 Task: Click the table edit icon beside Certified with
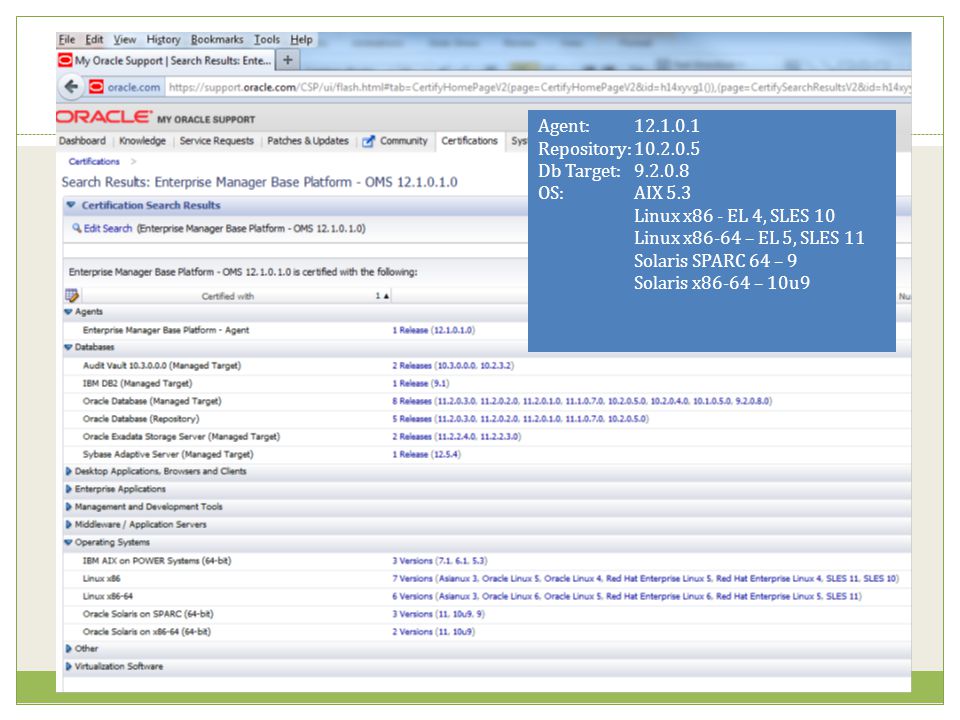72,296
